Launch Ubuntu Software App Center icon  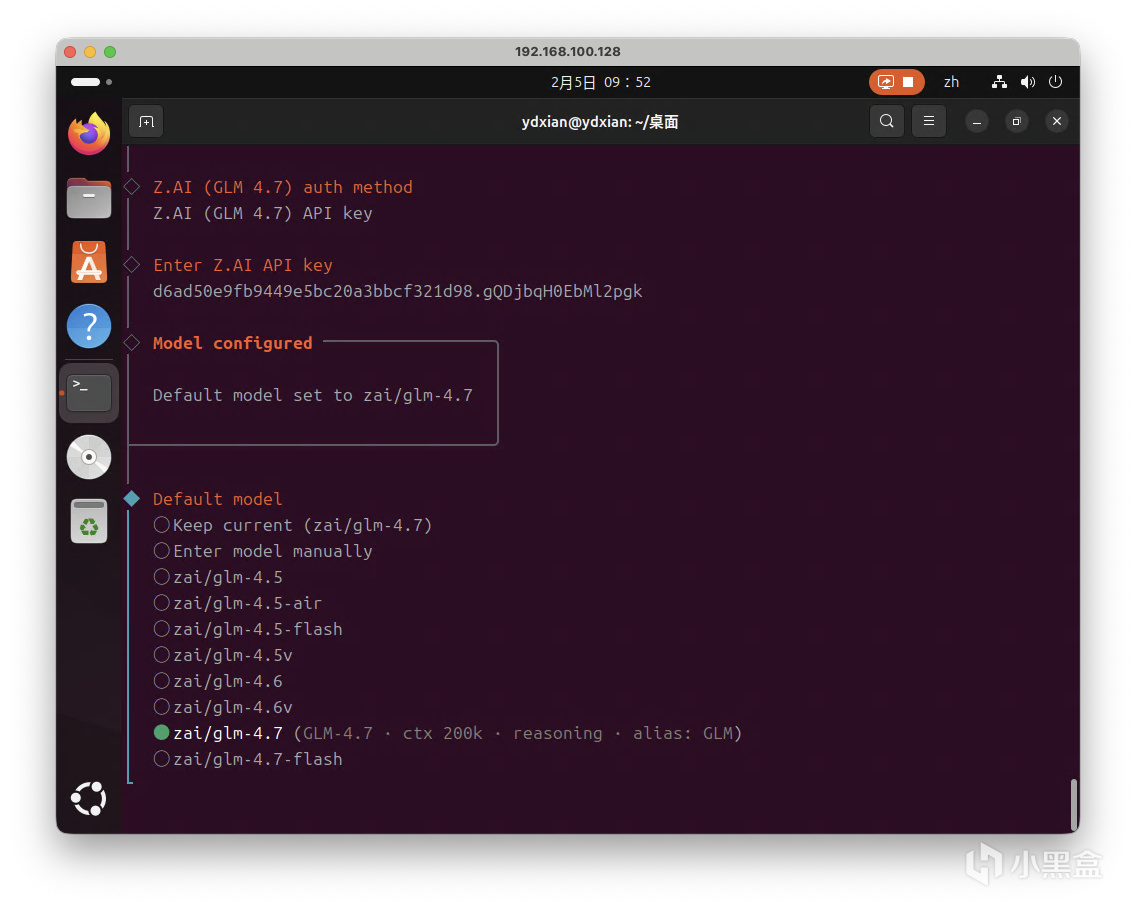click(89, 262)
